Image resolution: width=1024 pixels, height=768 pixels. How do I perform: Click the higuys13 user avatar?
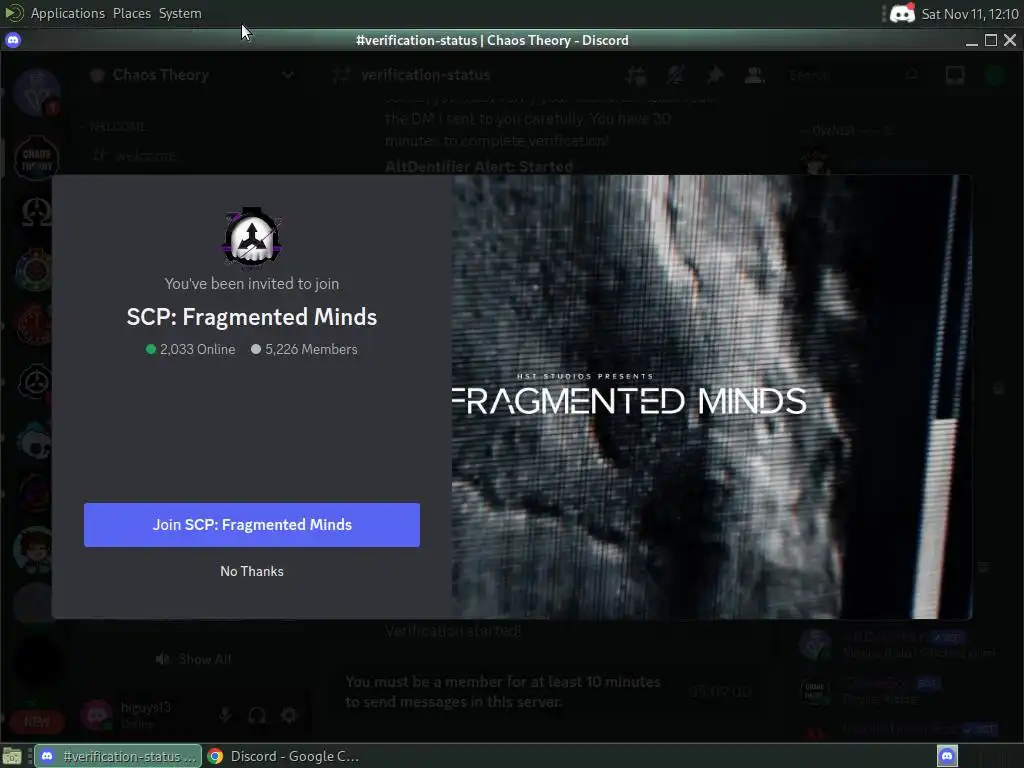click(x=97, y=714)
